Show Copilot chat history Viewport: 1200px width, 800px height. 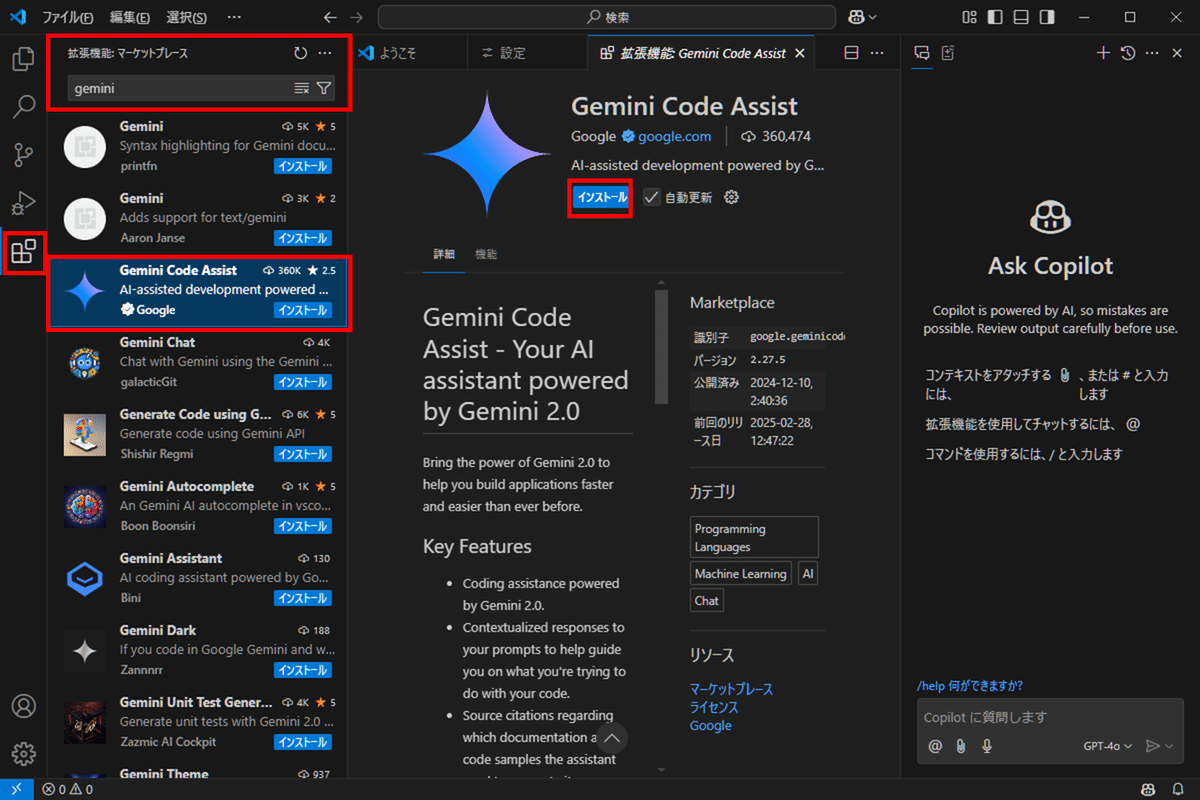tap(1128, 53)
